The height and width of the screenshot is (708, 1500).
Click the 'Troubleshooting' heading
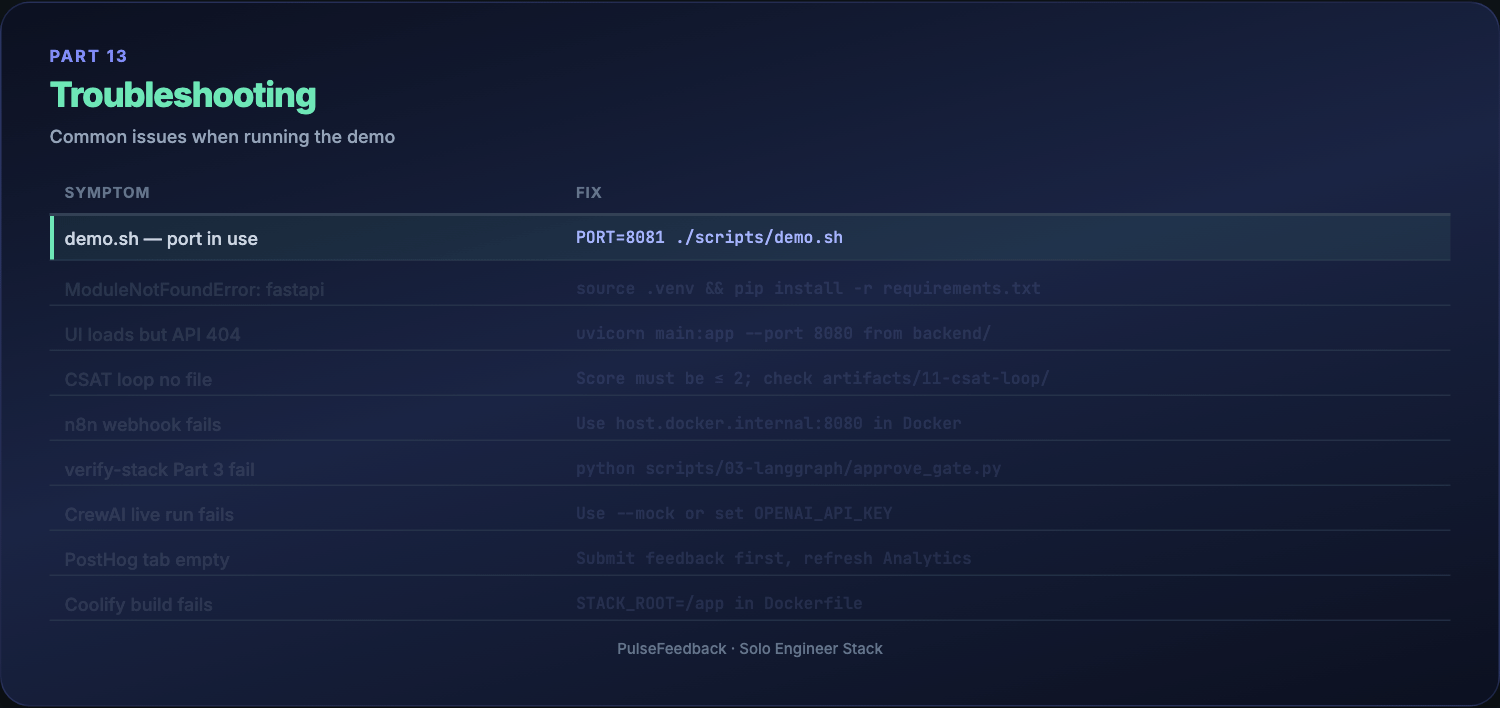pyautogui.click(x=183, y=95)
